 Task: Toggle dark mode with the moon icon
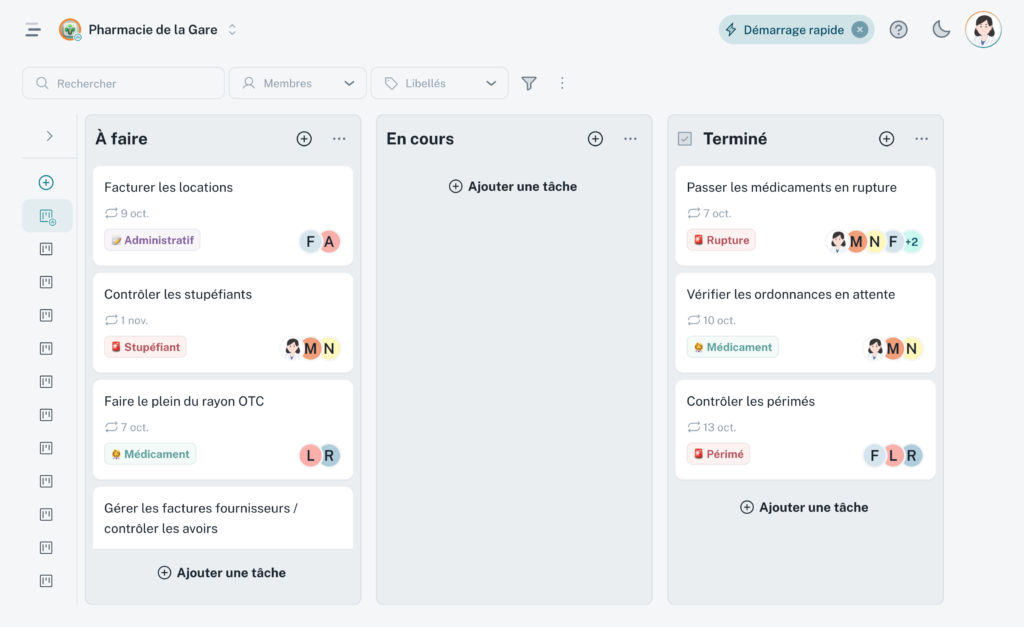coord(941,30)
